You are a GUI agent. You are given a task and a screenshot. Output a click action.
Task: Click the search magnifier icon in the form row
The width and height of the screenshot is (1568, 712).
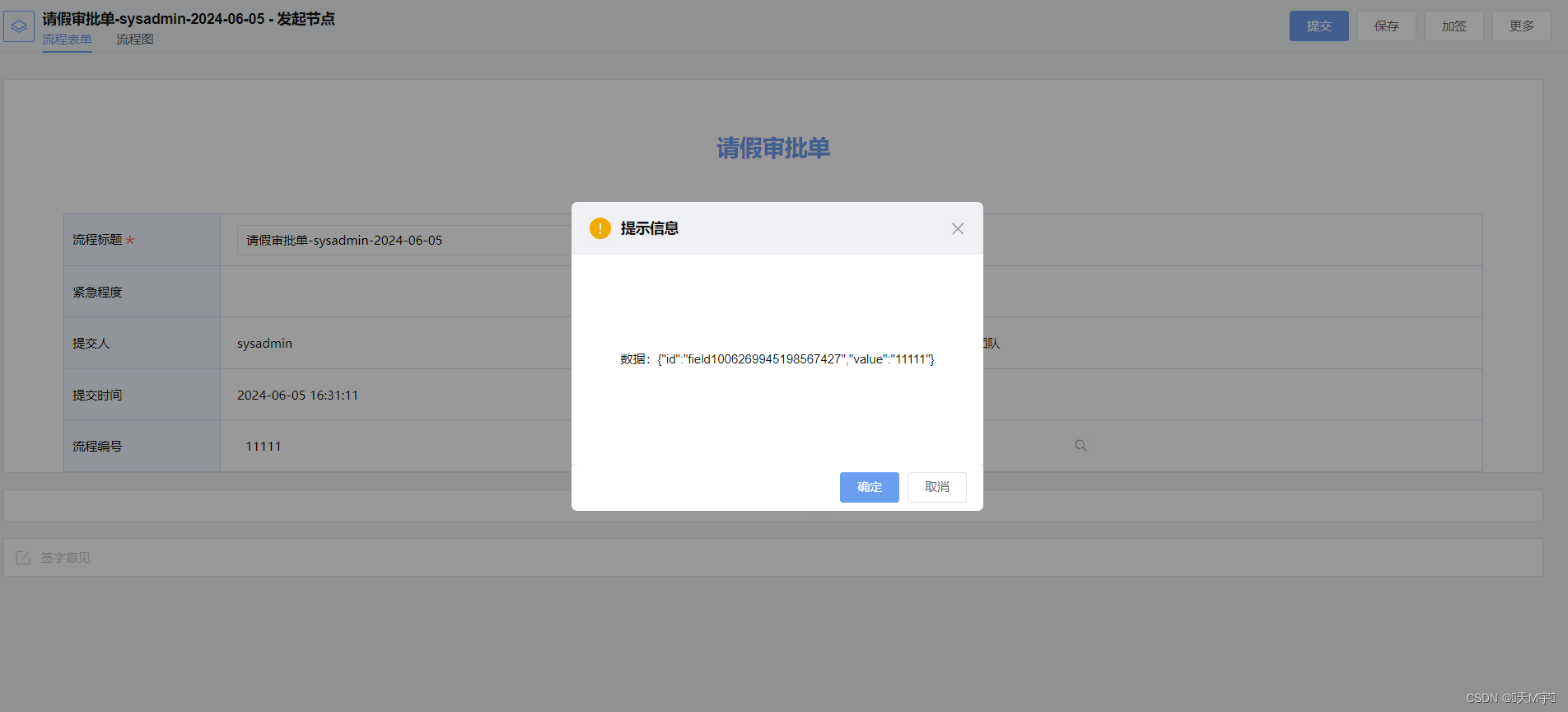(1080, 446)
